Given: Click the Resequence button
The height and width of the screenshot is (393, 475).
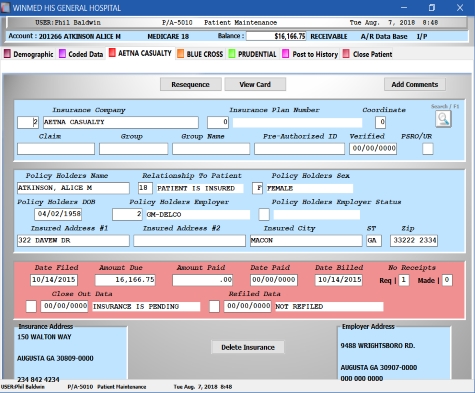Looking at the screenshot, I should (191, 84).
